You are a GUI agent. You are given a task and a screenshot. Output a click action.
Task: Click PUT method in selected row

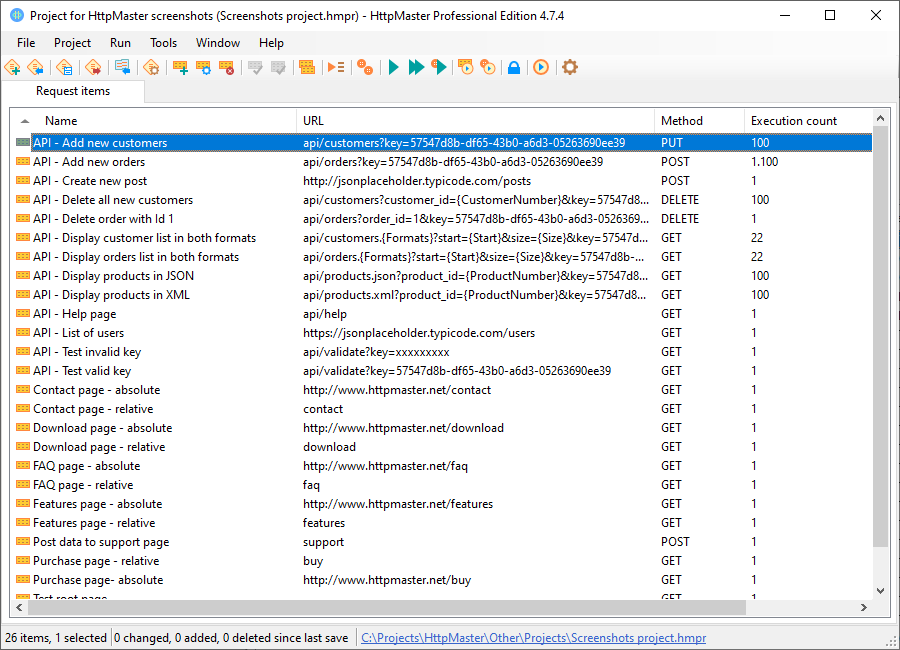point(672,143)
